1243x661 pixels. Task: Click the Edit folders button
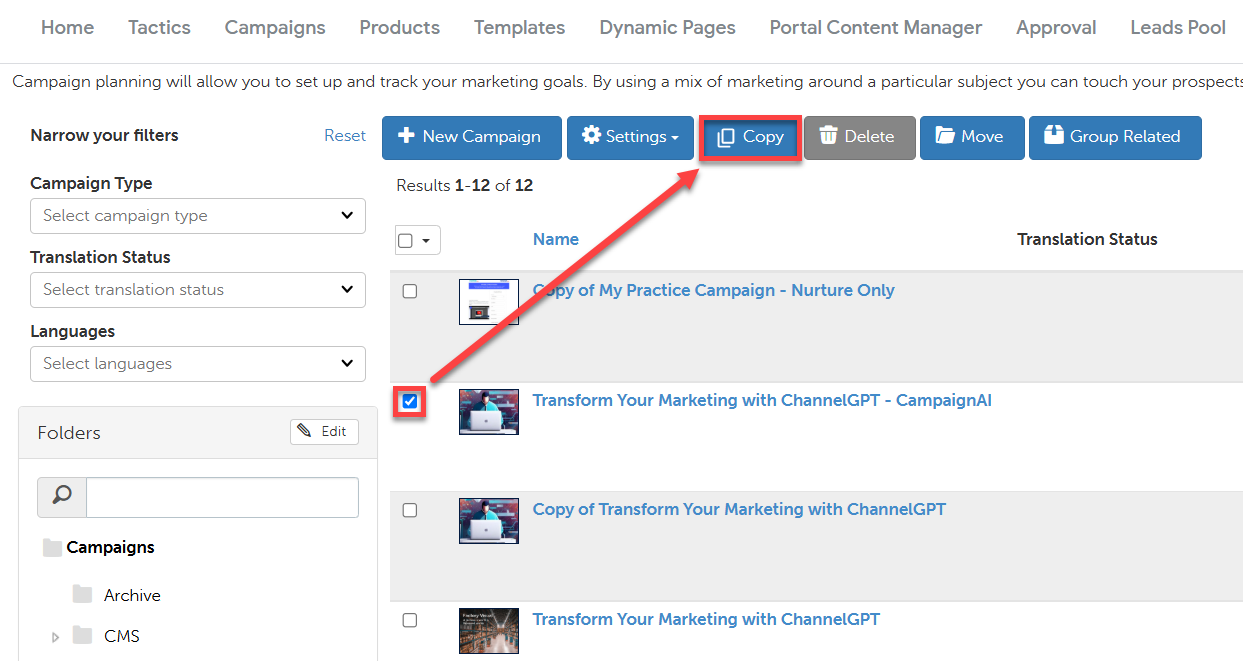tap(324, 431)
